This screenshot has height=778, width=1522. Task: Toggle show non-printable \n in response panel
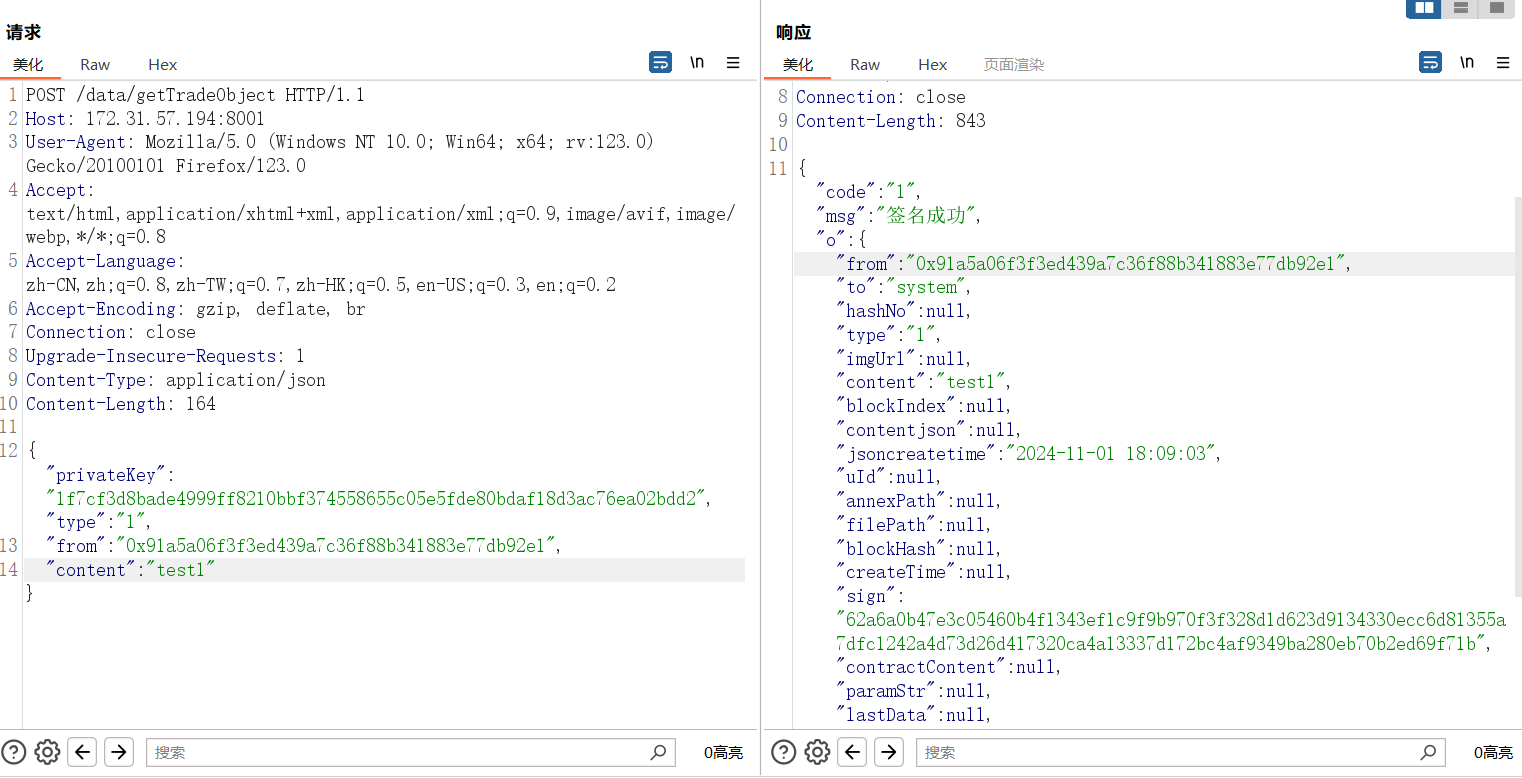[x=1467, y=63]
